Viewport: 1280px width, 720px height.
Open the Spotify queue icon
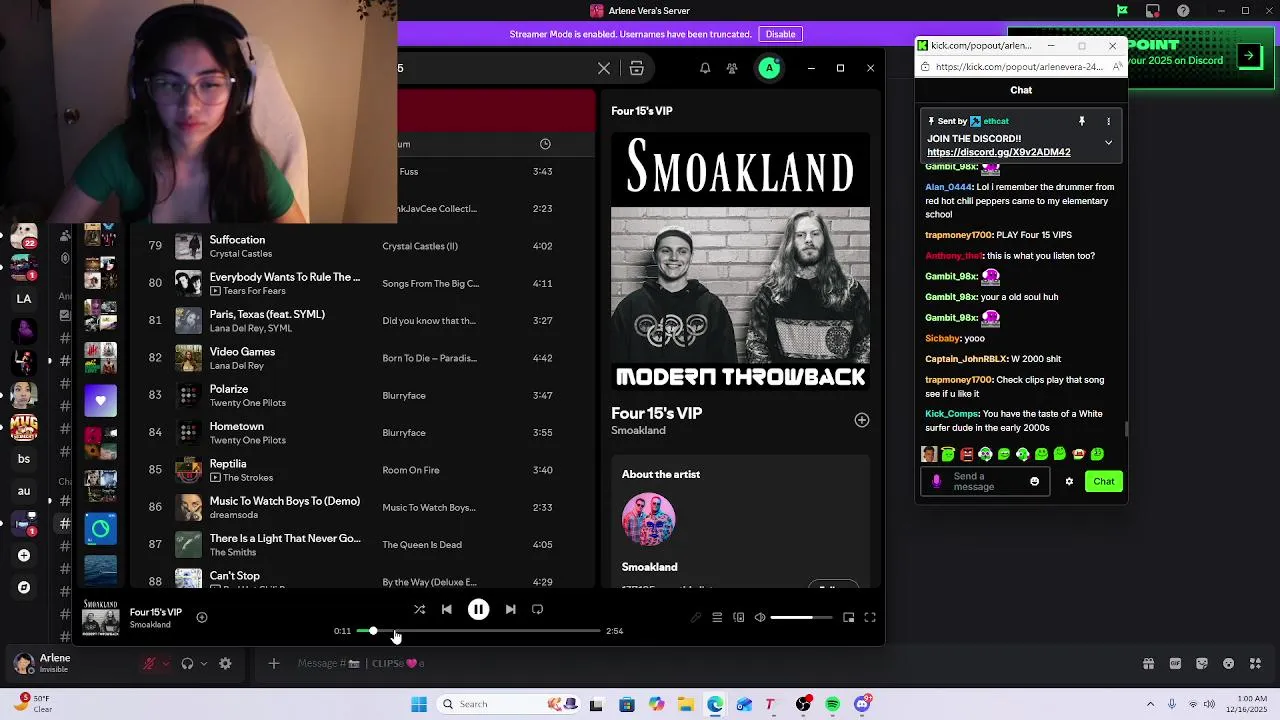(717, 618)
